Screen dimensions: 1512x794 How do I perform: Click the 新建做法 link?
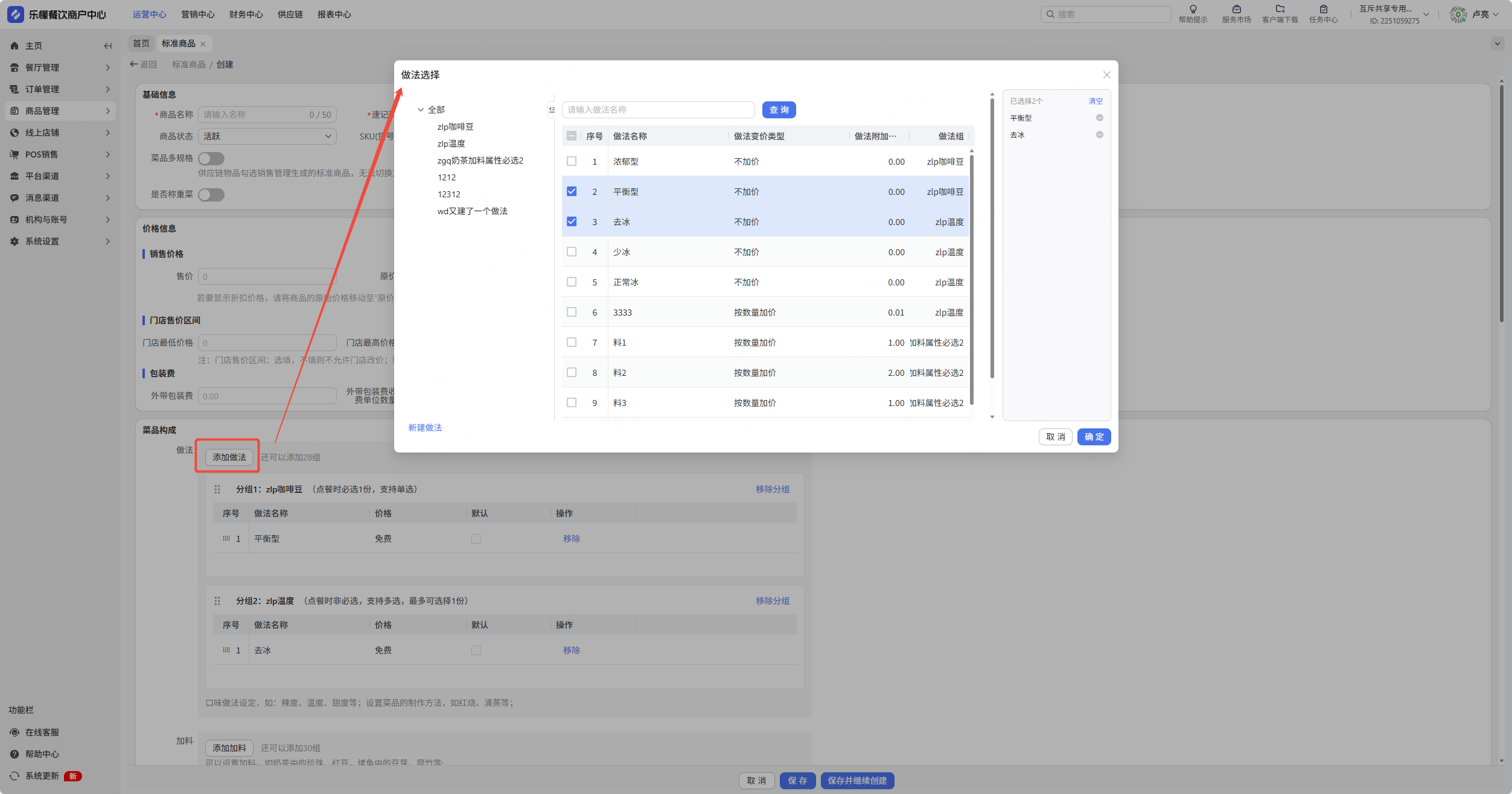(425, 428)
